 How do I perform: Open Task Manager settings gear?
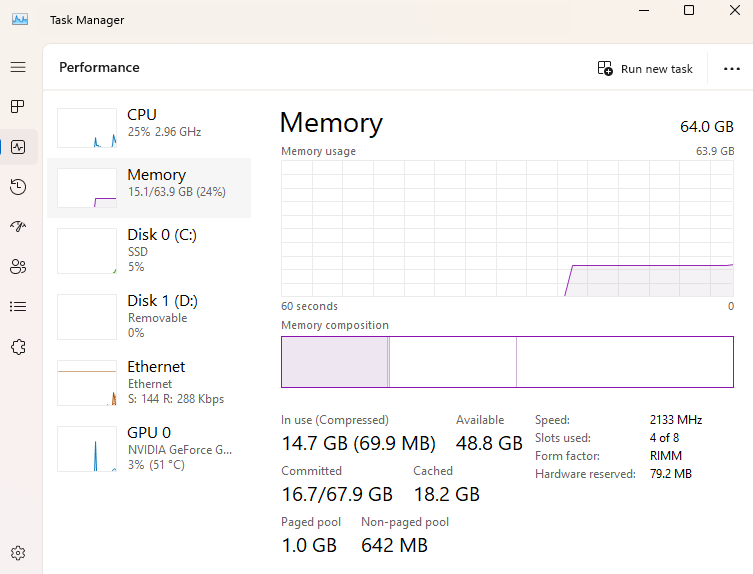18,553
